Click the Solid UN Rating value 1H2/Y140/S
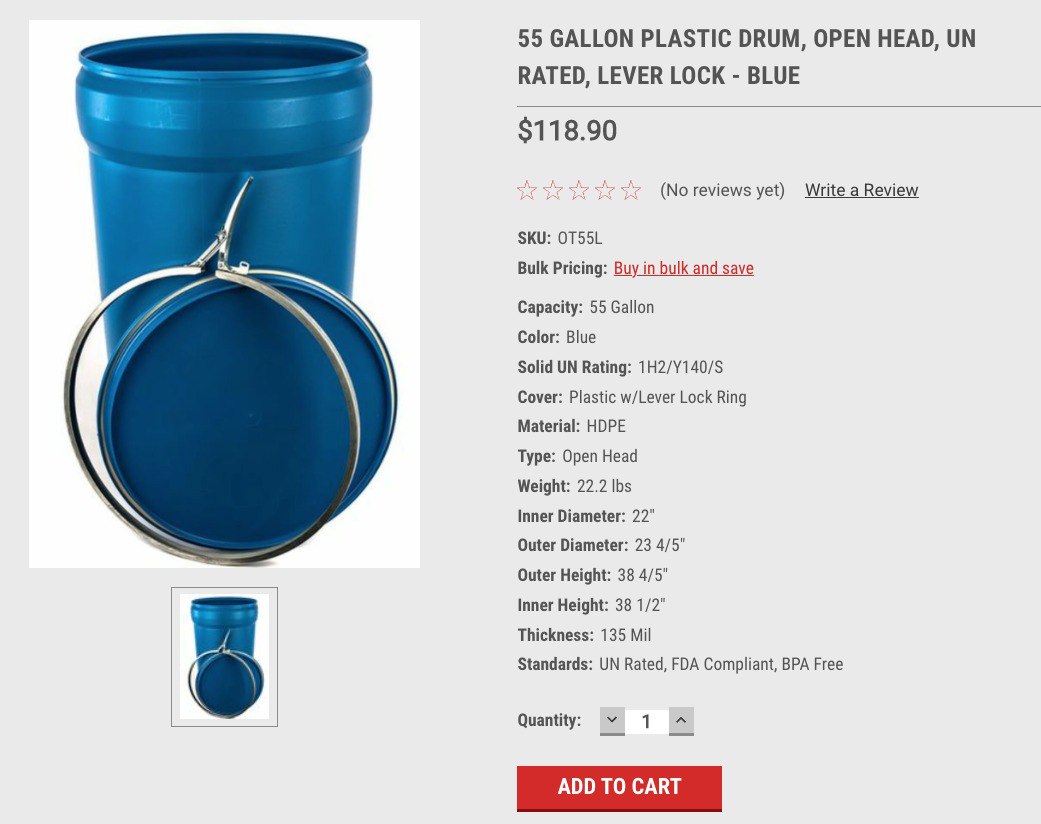 [x=681, y=367]
